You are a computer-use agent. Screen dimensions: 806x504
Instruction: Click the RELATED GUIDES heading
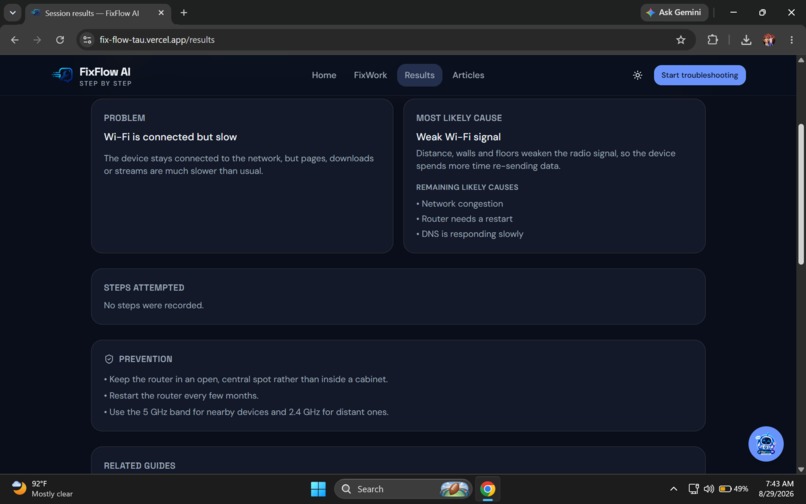[x=139, y=465]
